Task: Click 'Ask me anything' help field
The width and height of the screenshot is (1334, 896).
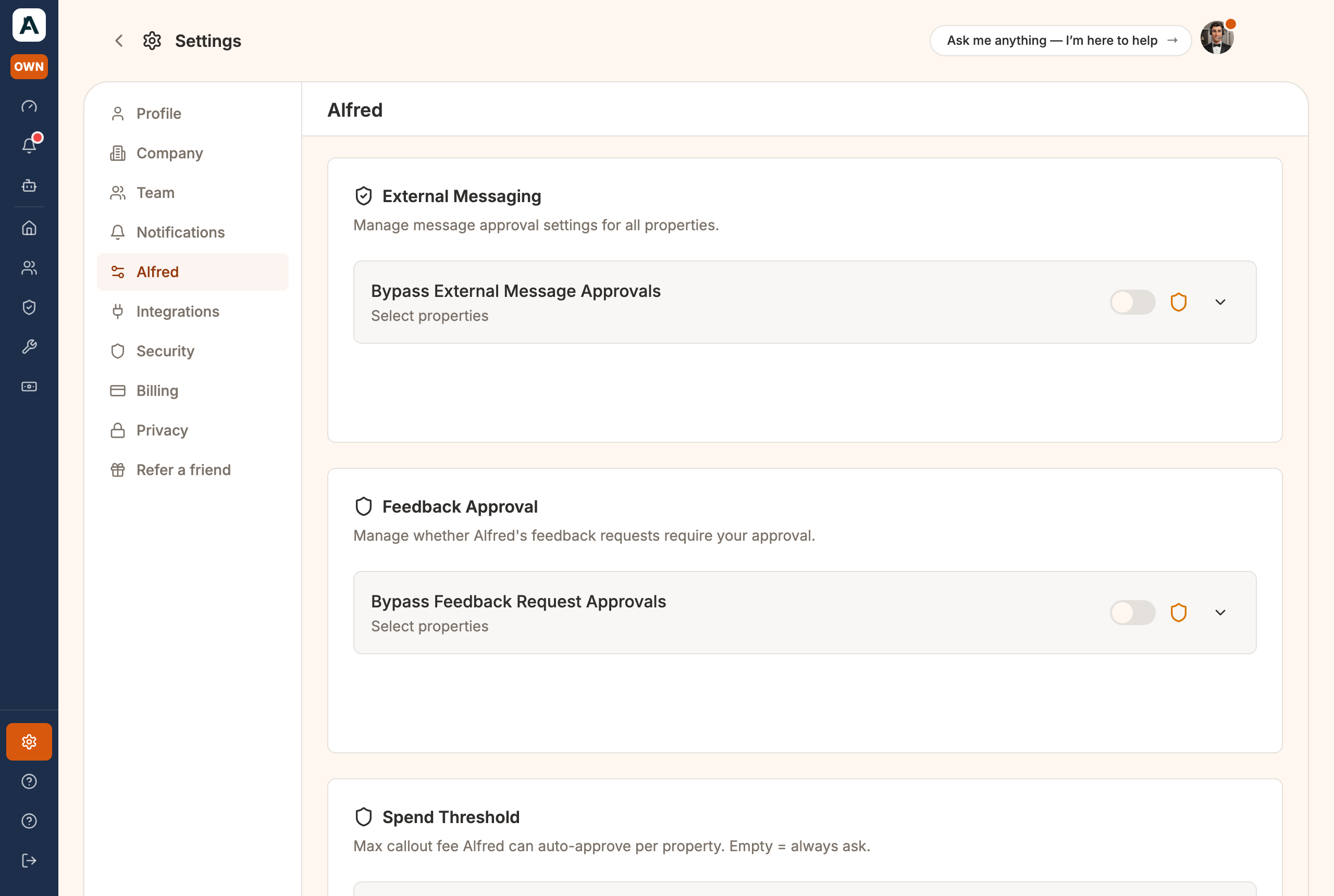Action: [x=1060, y=41]
